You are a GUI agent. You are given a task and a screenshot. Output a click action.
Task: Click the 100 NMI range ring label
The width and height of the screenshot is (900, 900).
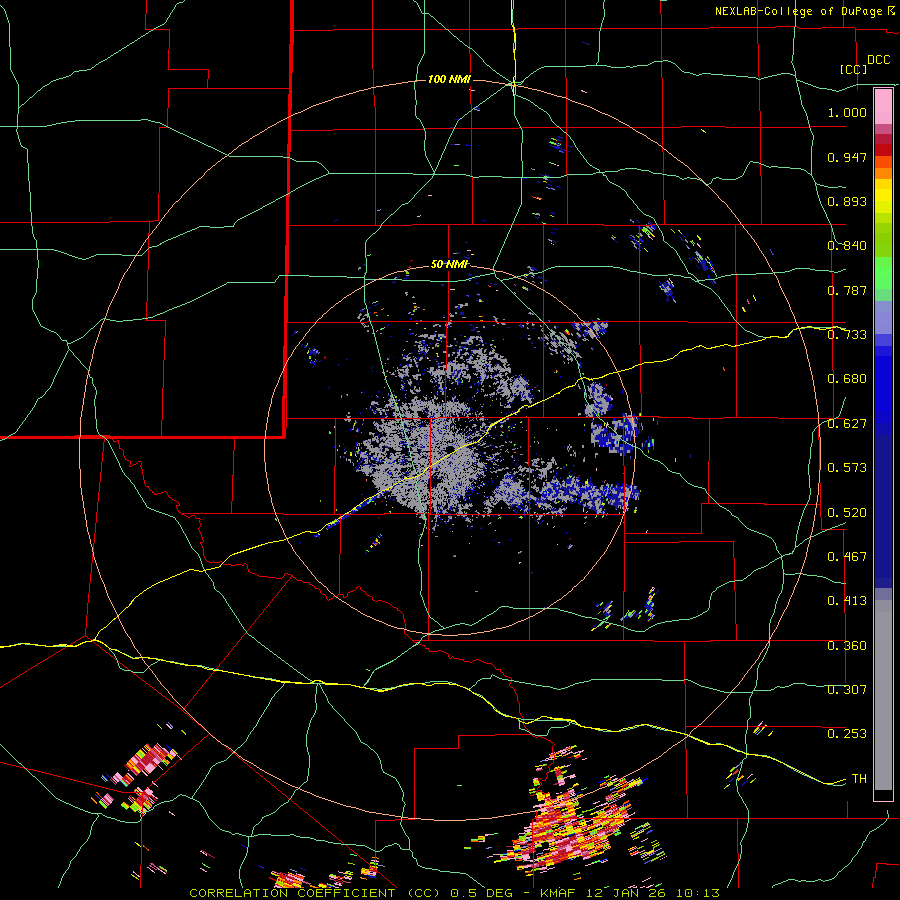point(449,79)
